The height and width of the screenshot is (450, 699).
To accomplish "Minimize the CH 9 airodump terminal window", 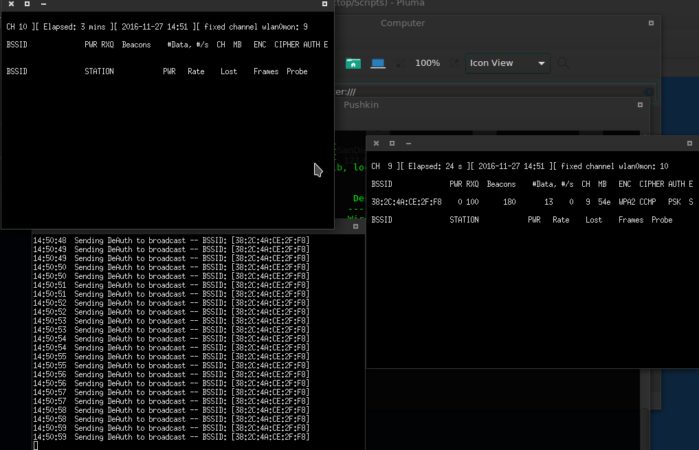I will pyautogui.click(x=409, y=144).
